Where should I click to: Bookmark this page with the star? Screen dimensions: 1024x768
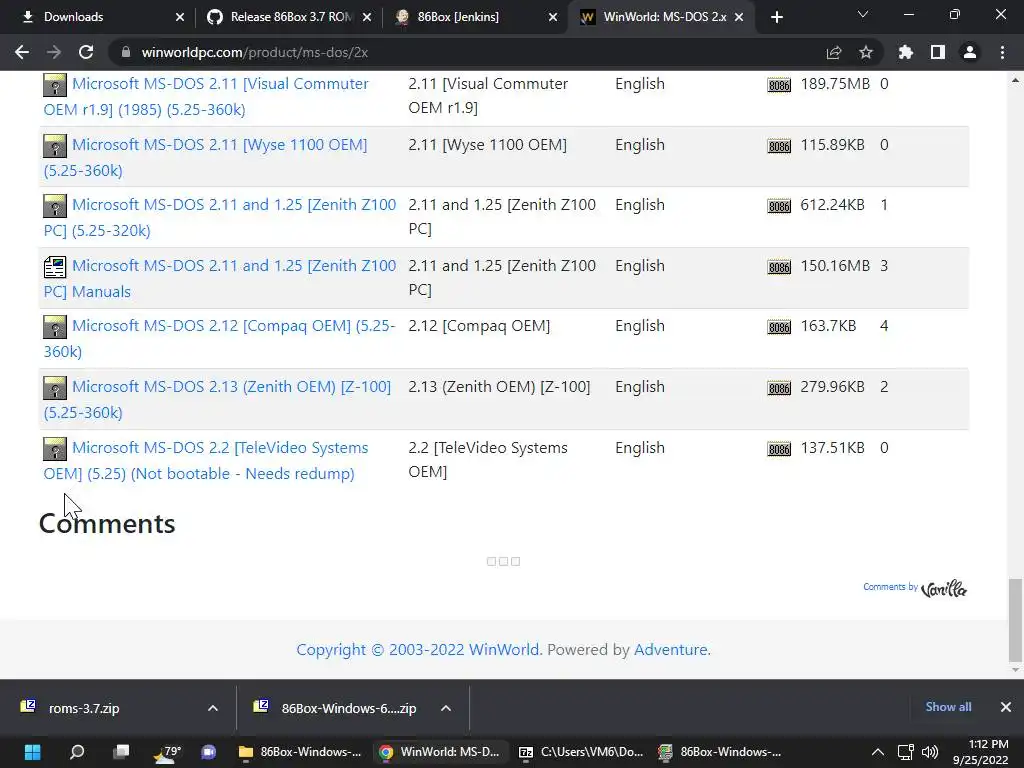tap(866, 52)
